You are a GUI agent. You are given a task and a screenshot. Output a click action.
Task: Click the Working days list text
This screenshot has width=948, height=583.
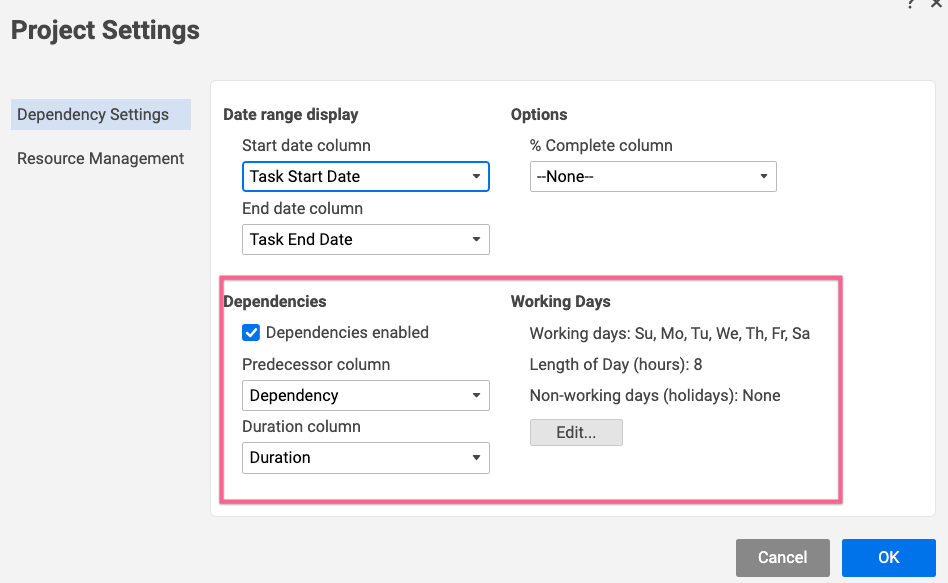(x=669, y=334)
